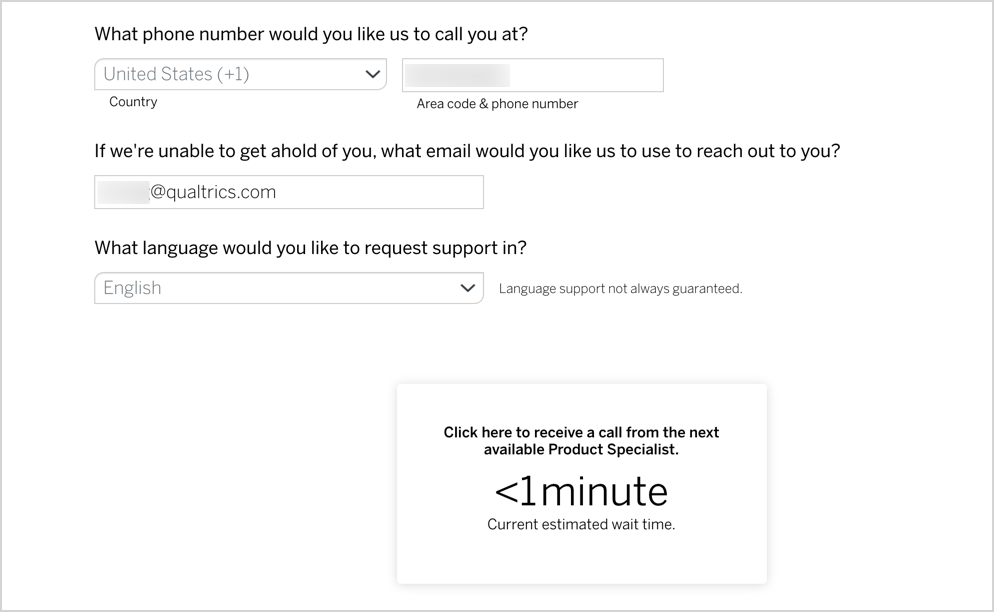Click the <1minute wait time text
Screen dimensions: 994x612
[581, 492]
